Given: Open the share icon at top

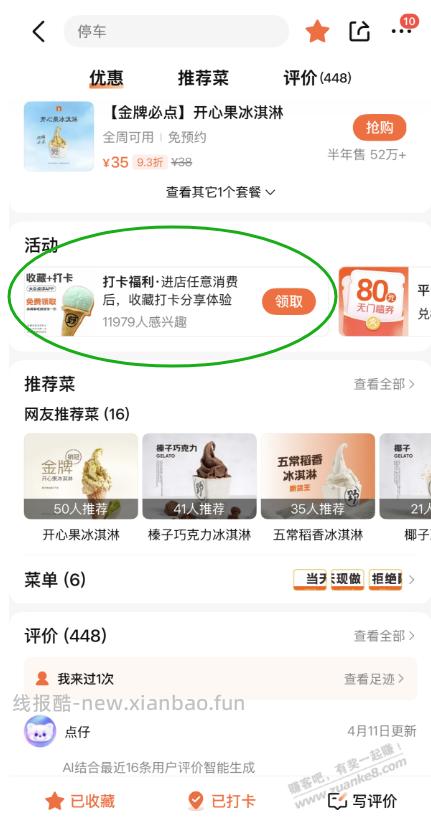Looking at the screenshot, I should click(x=359, y=31).
